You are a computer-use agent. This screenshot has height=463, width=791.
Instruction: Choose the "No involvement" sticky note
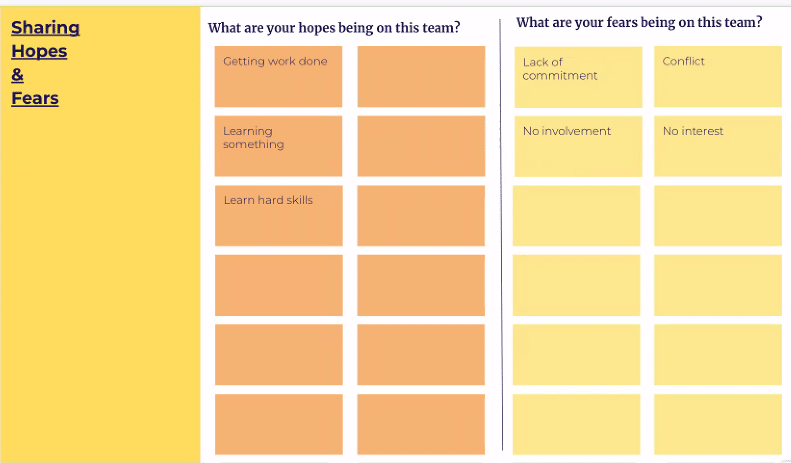578,146
